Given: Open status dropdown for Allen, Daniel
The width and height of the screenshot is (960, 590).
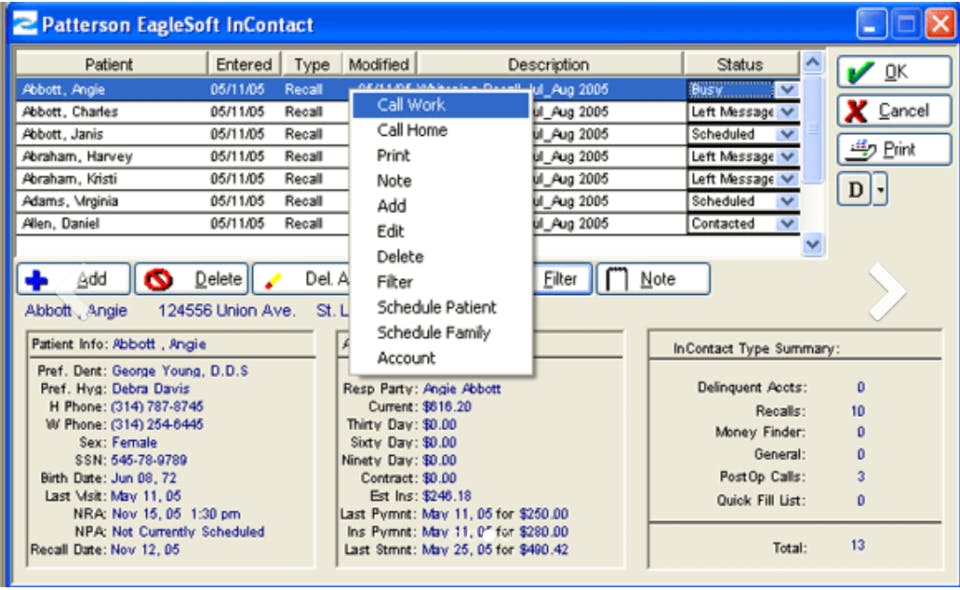Looking at the screenshot, I should click(x=787, y=223).
